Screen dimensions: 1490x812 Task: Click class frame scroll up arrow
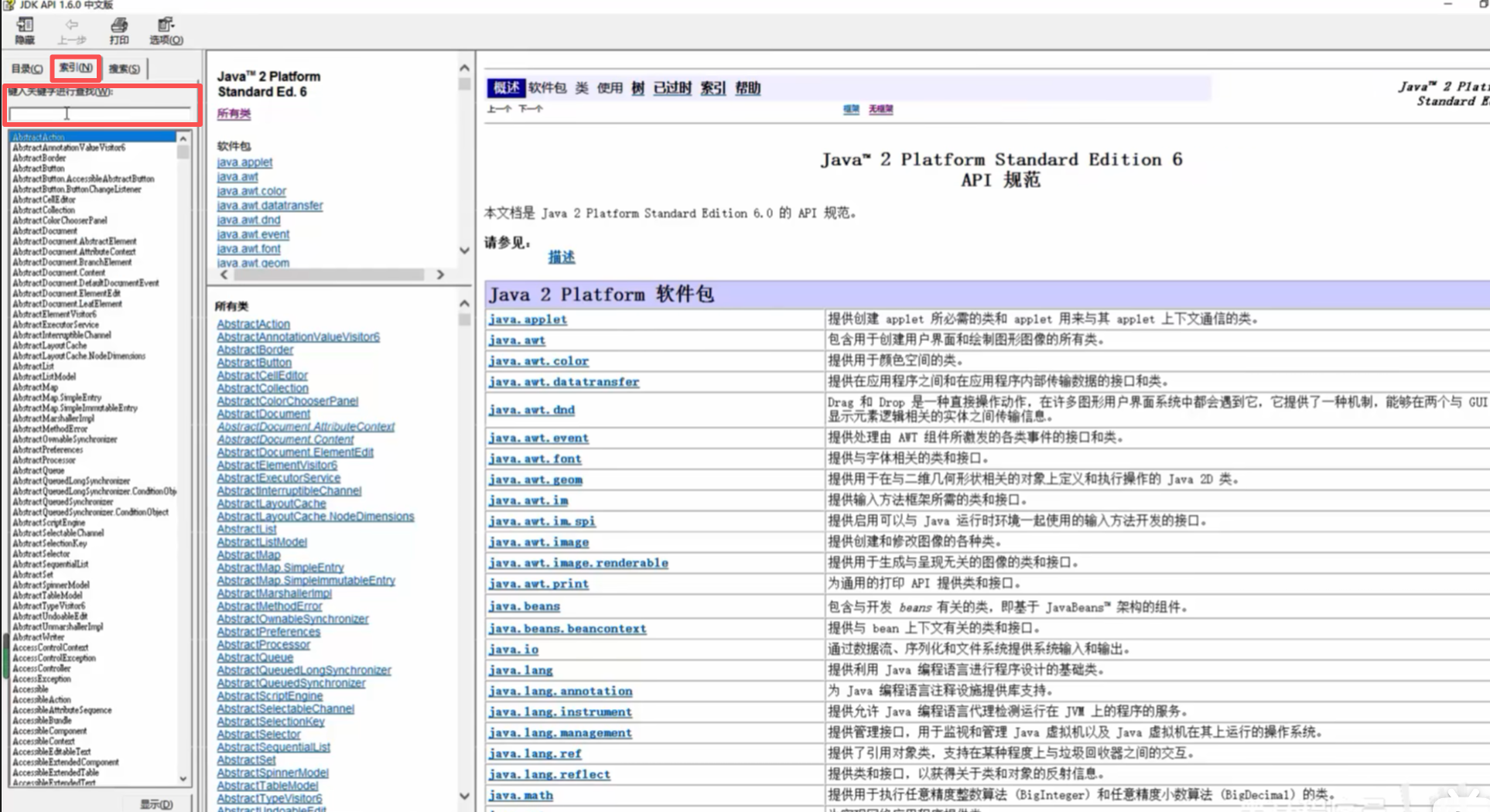click(464, 304)
